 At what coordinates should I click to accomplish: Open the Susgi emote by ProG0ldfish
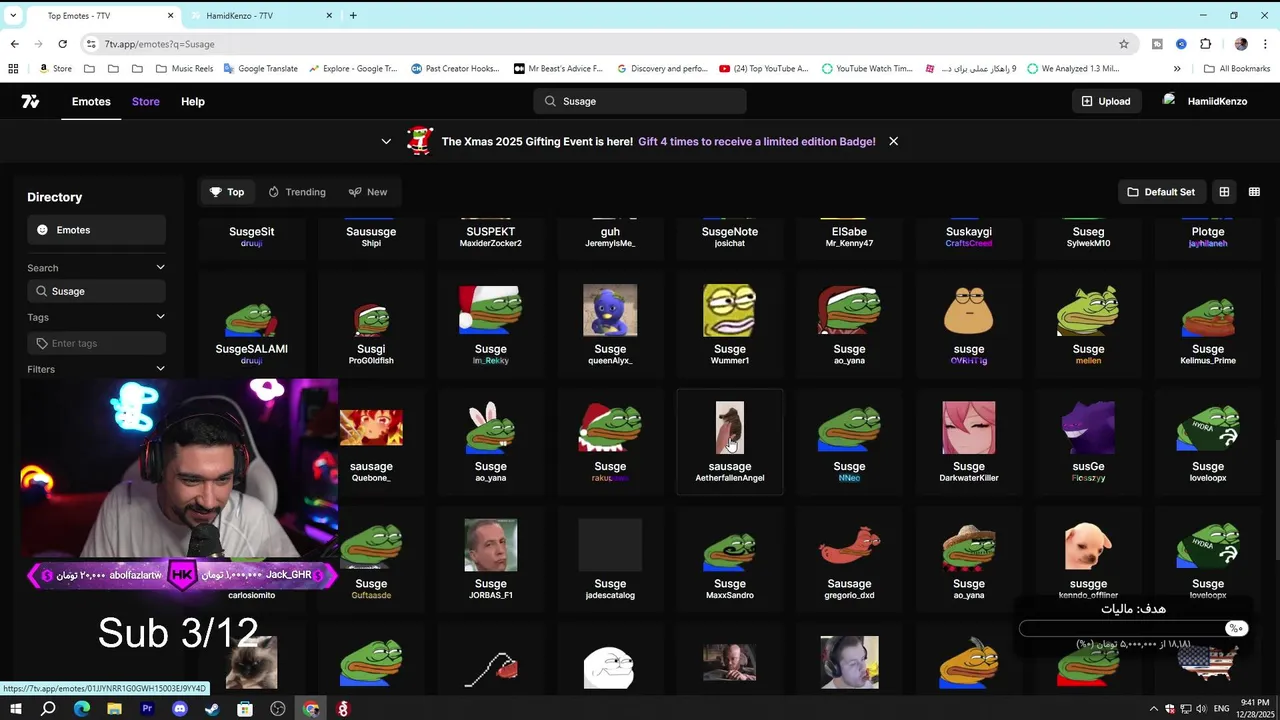pos(371,325)
